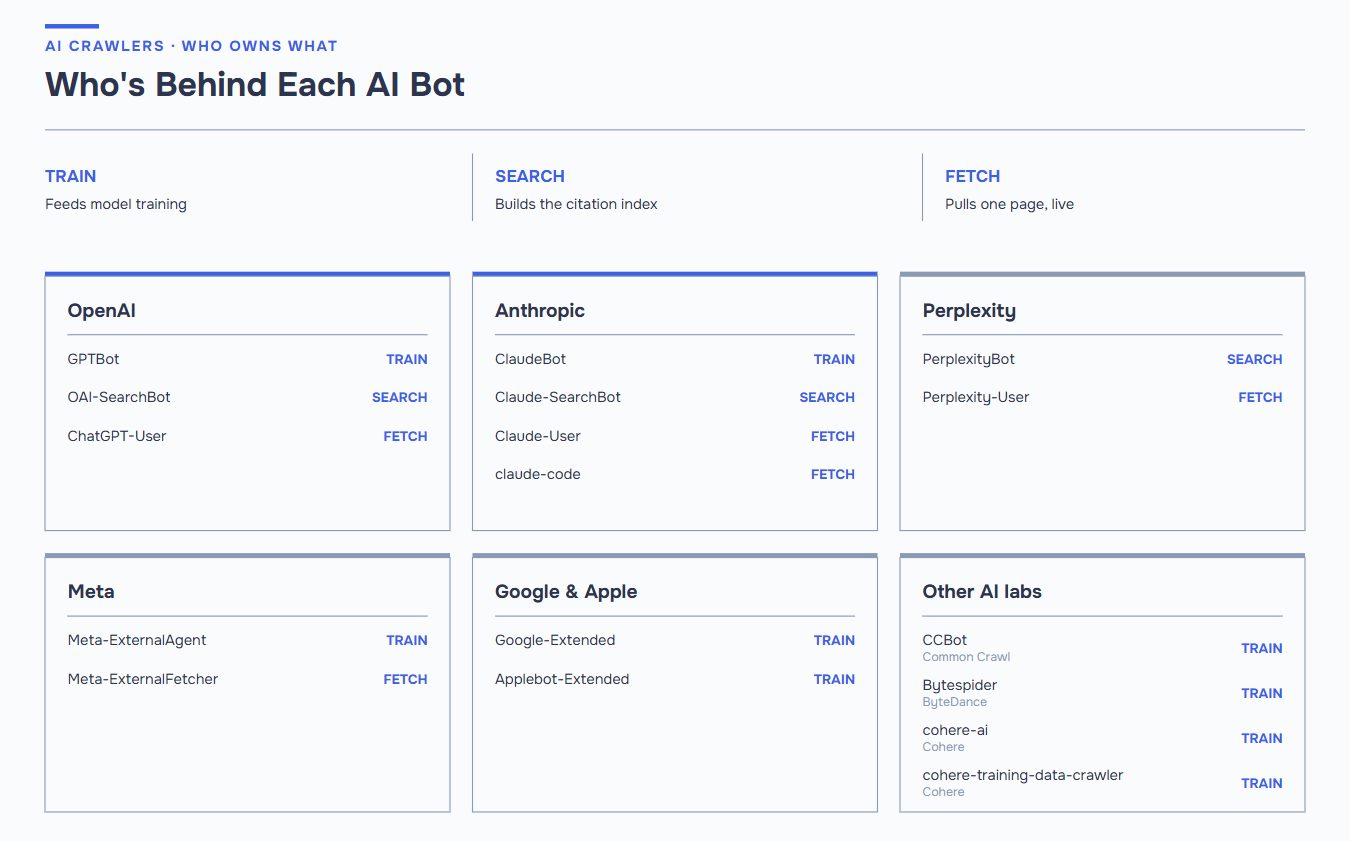The height and width of the screenshot is (841, 1350).
Task: Click the FETCH tag on the Claude-User row
Action: [x=833, y=436]
